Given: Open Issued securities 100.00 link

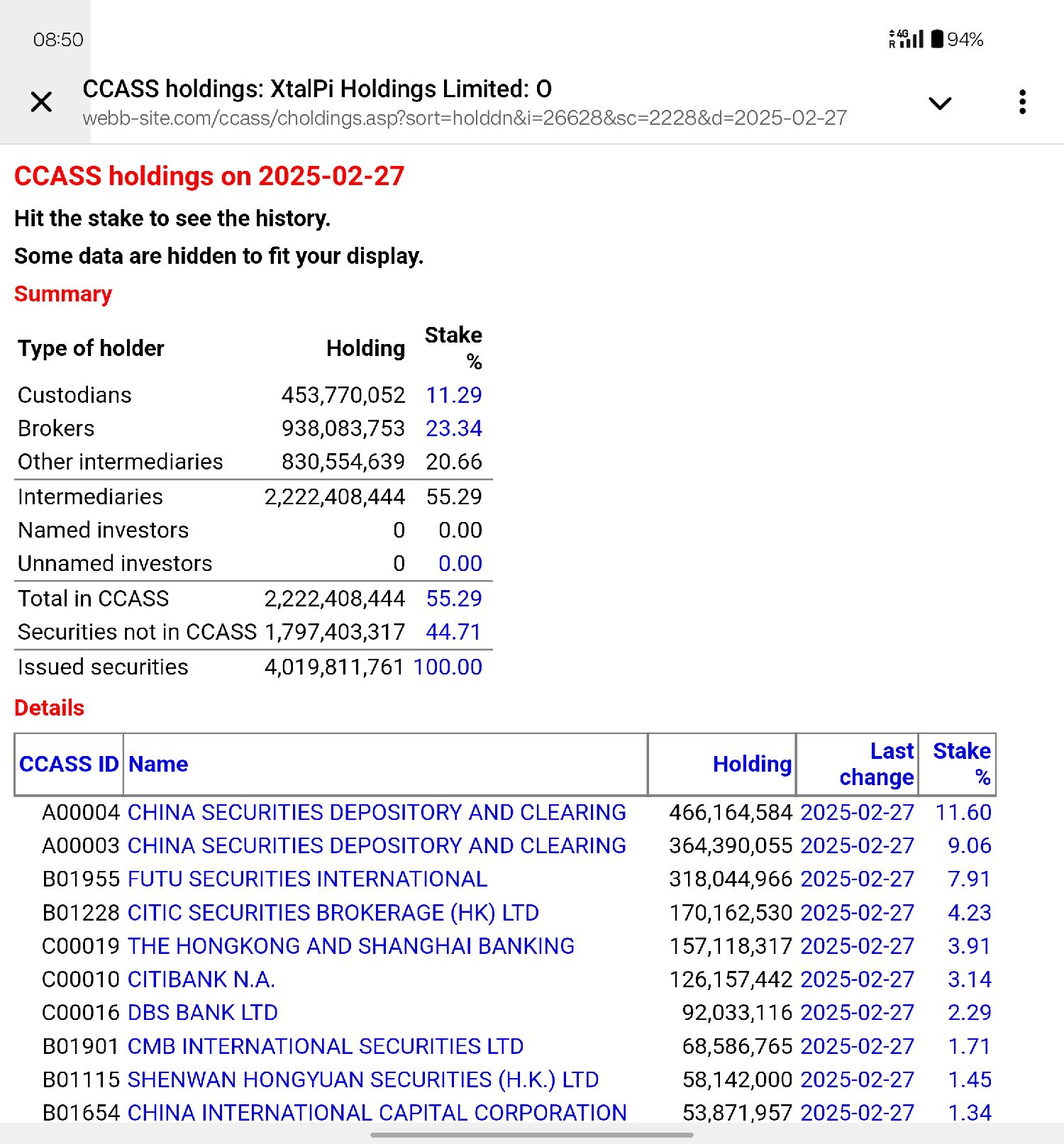Looking at the screenshot, I should (x=448, y=667).
